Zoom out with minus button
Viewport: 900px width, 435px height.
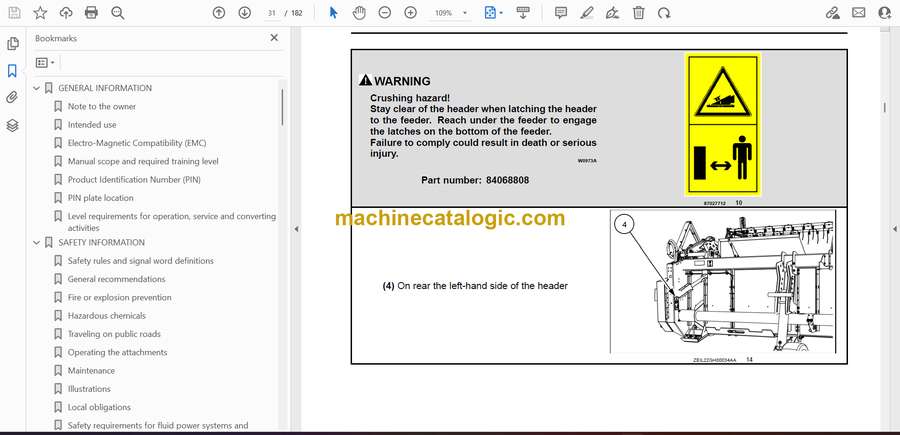click(385, 13)
